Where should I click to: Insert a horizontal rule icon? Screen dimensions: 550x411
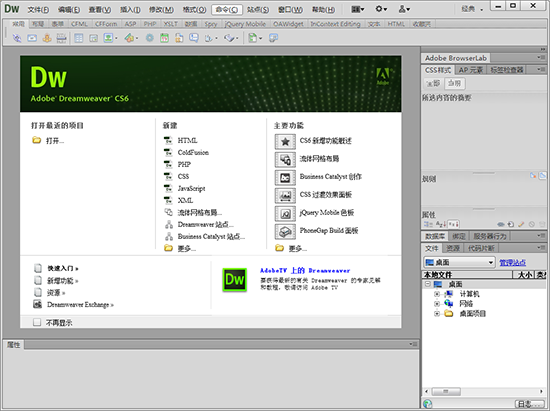click(x=61, y=38)
